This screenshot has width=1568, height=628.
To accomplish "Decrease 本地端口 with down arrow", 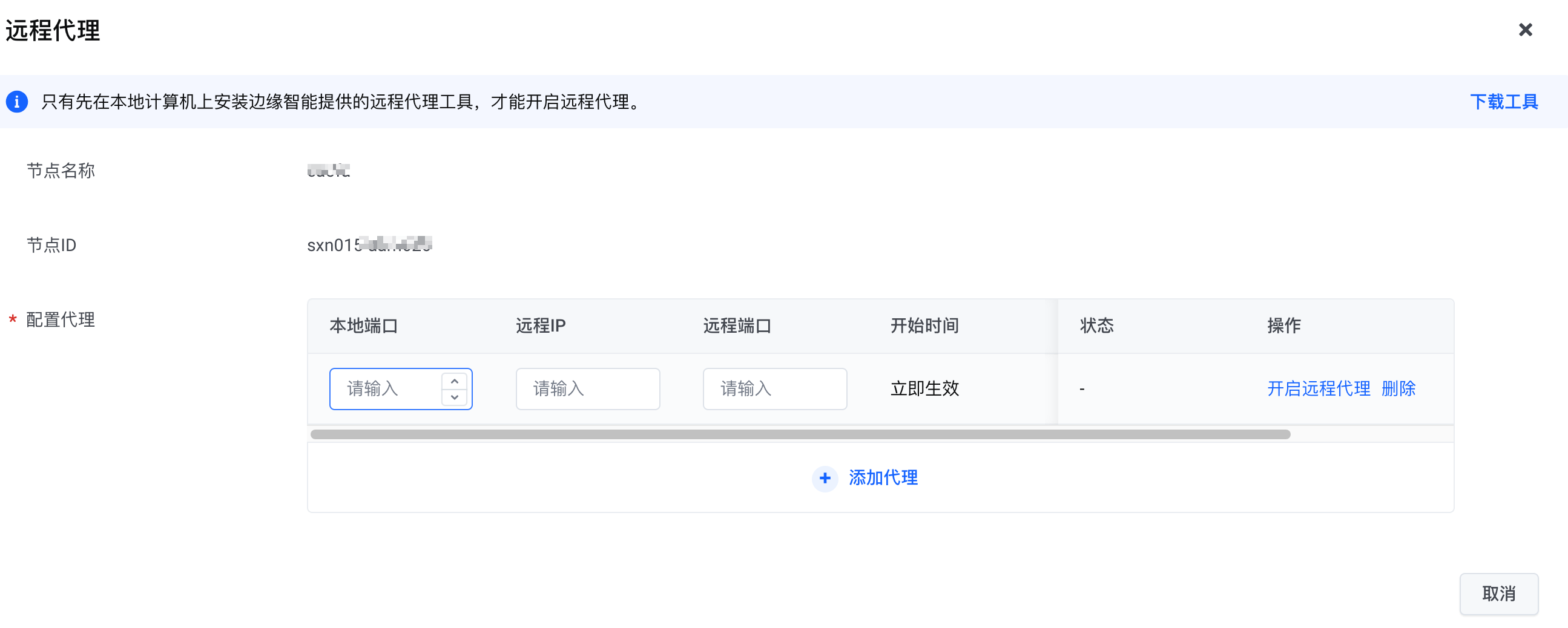I will (454, 397).
